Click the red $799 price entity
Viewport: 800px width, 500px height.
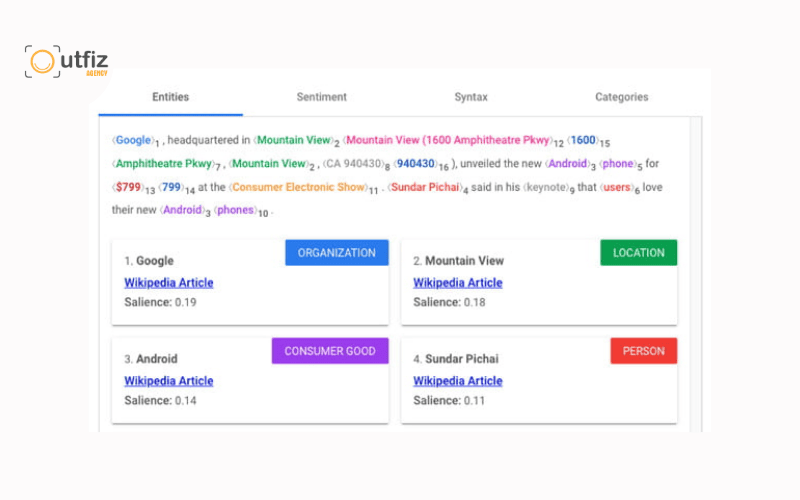tap(128, 187)
